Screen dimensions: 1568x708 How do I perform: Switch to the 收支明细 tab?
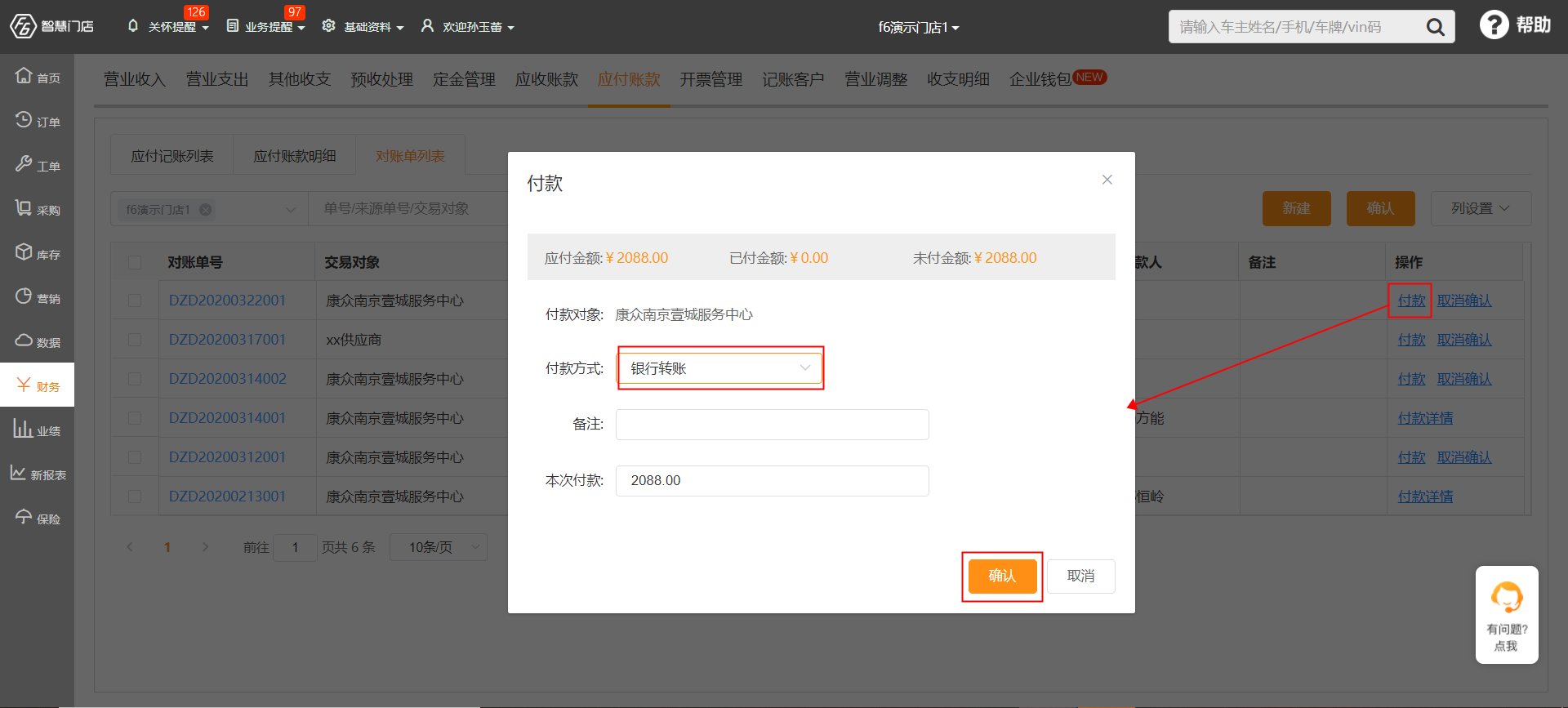click(x=958, y=79)
